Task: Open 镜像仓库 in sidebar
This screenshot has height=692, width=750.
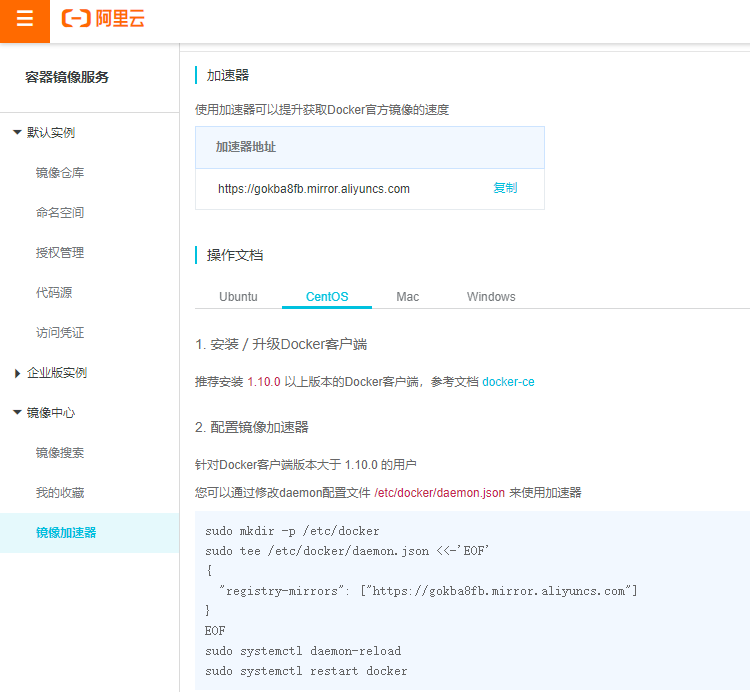Action: 60,173
